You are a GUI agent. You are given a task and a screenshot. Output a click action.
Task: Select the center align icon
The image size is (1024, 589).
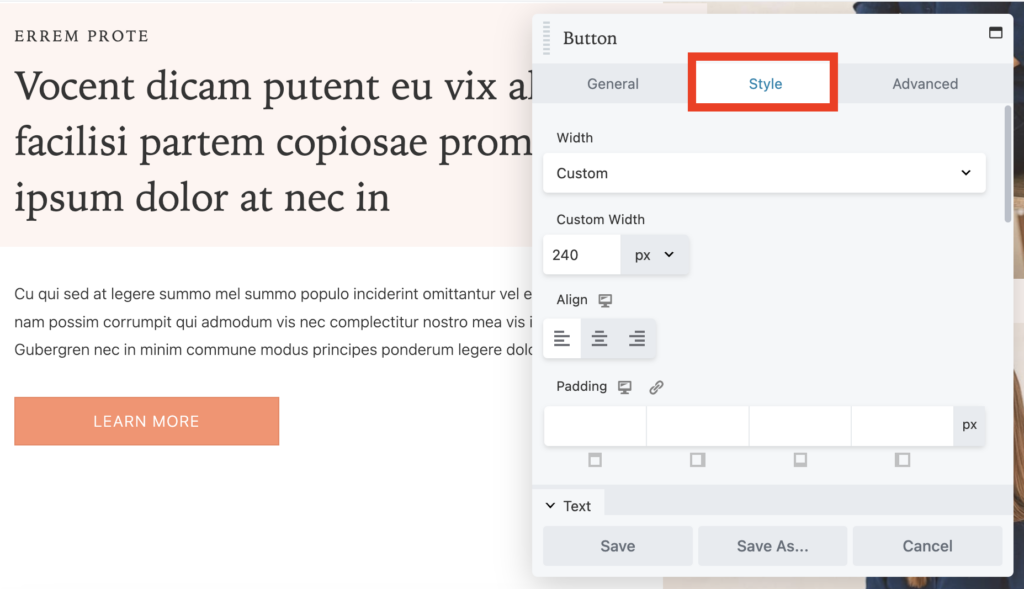[x=599, y=338]
